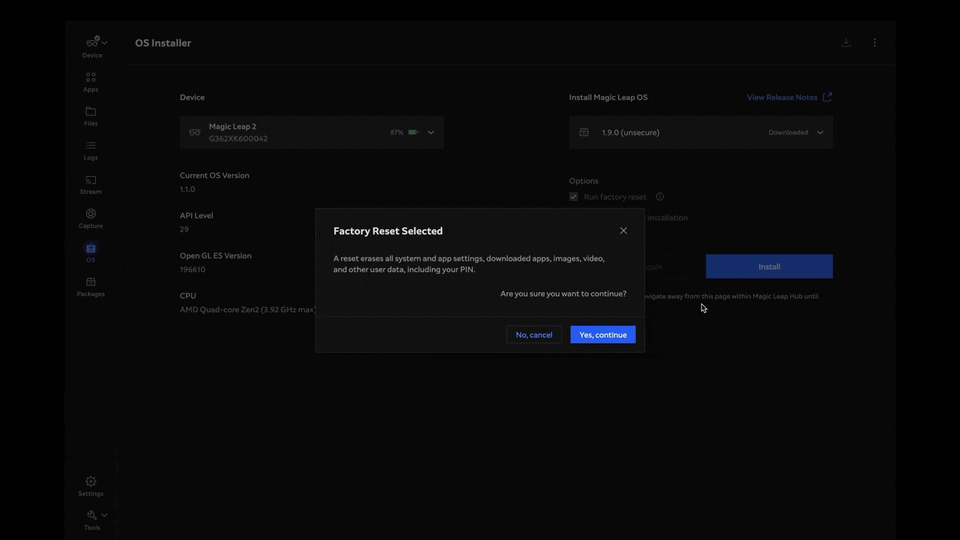The width and height of the screenshot is (960, 540).
Task: Click the package icon beside 1.9.0 (unsecure)
Action: tap(584, 132)
